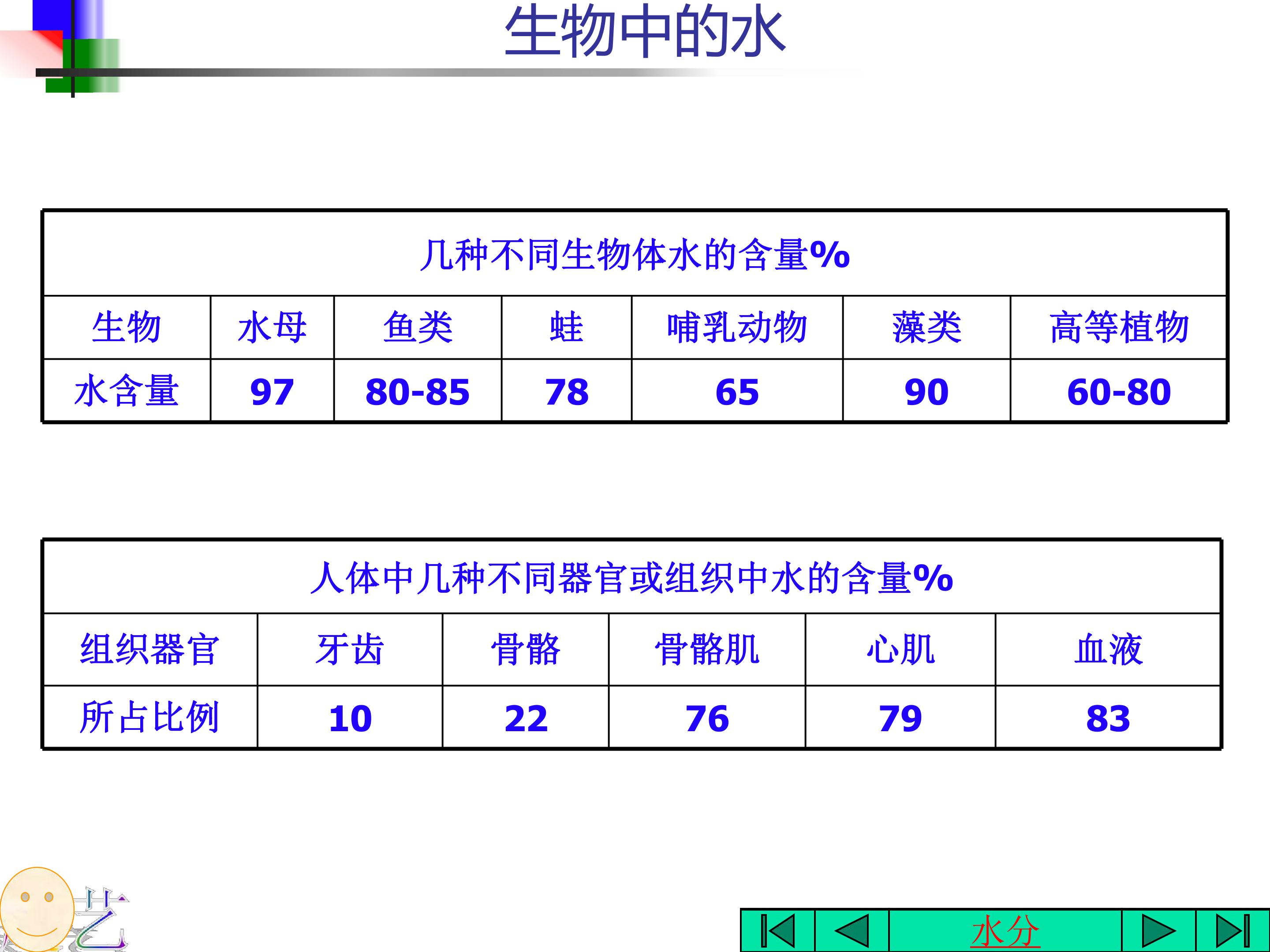Screen dimensions: 1270x952
Task: Go to previous slide arrow
Action: [x=852, y=931]
